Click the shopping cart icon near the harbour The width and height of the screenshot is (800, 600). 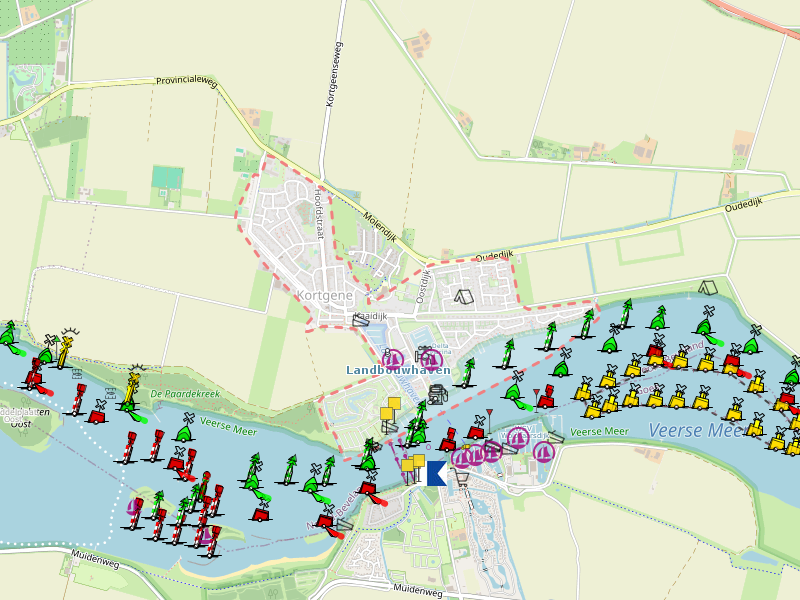pyautogui.click(x=462, y=478)
